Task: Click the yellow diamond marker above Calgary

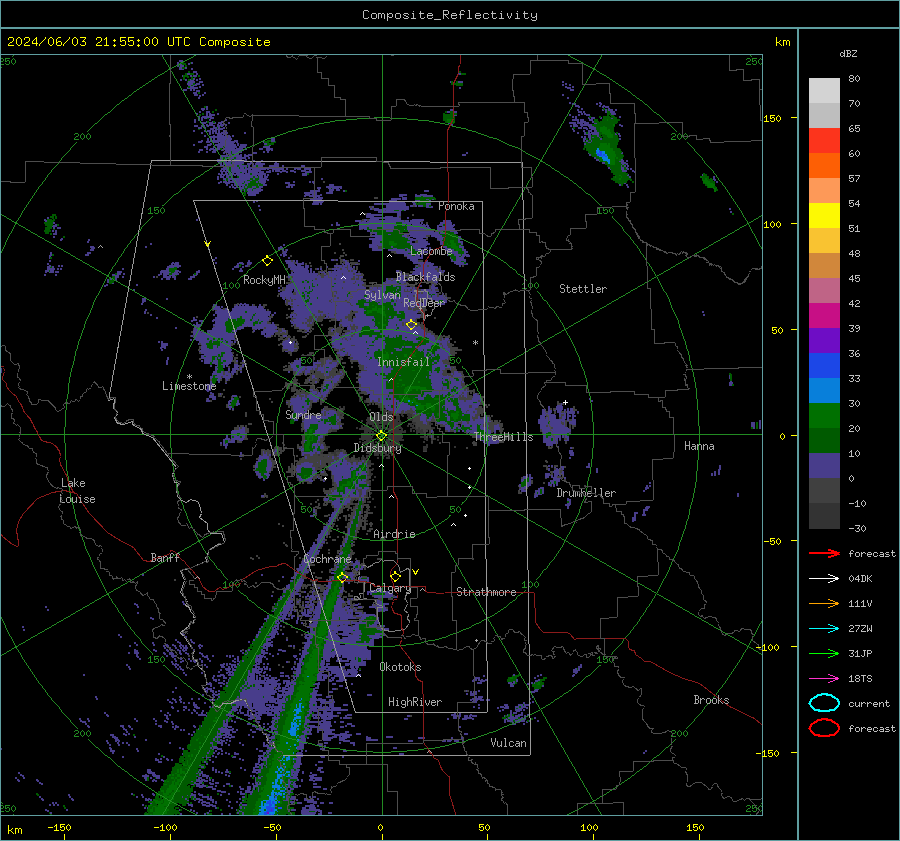Action: (395, 576)
